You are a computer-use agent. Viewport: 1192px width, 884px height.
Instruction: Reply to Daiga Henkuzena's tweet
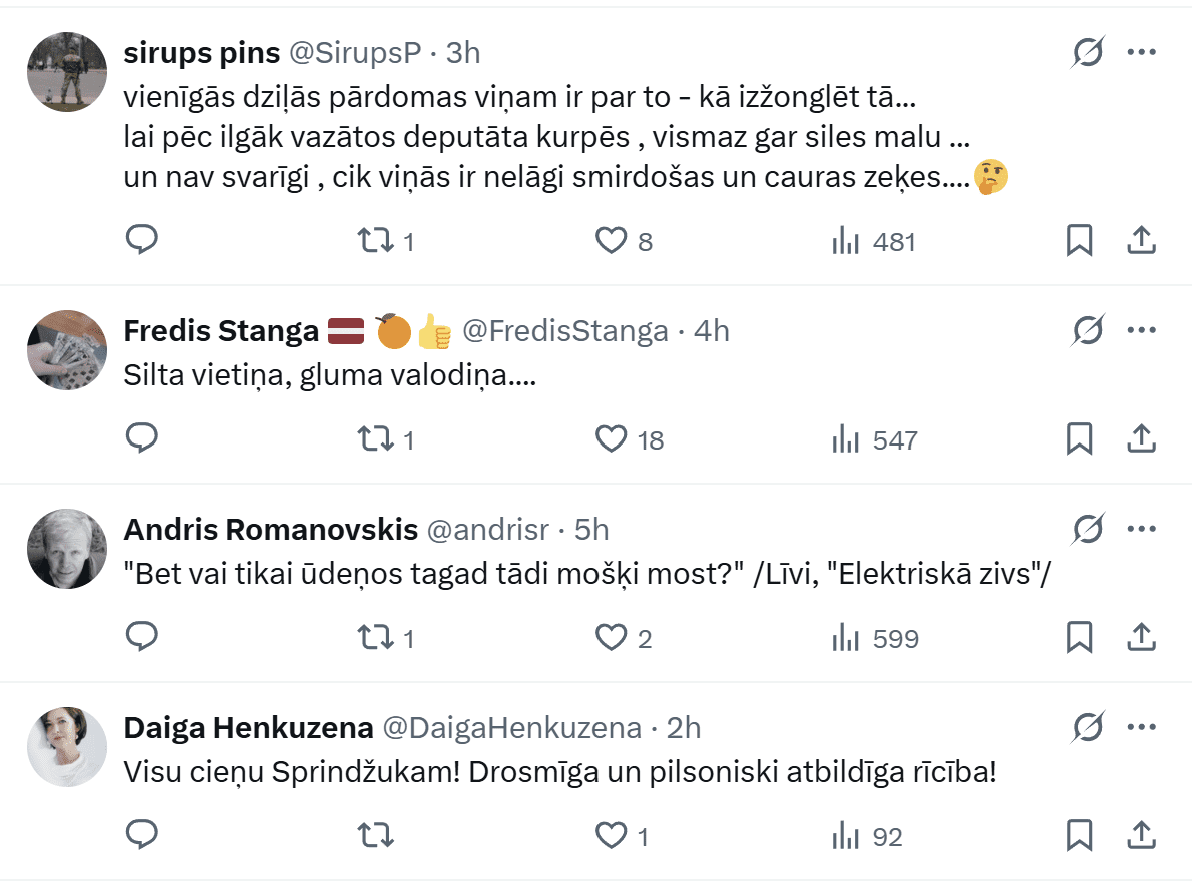click(141, 835)
